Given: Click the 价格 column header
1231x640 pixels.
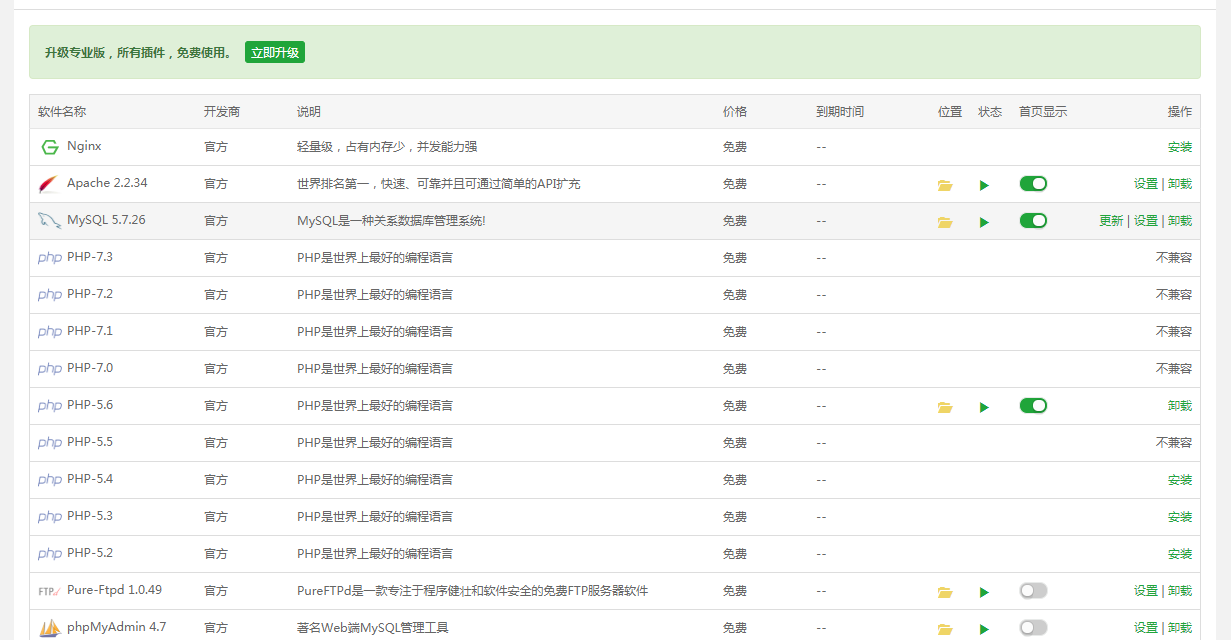Looking at the screenshot, I should pos(735,112).
